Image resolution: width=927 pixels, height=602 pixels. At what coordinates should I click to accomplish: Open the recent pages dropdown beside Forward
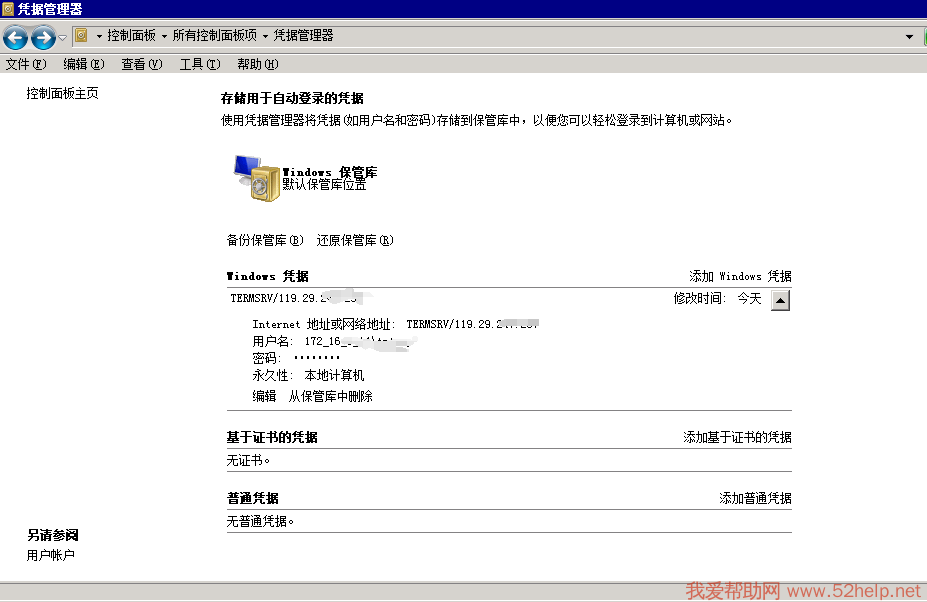pos(63,38)
